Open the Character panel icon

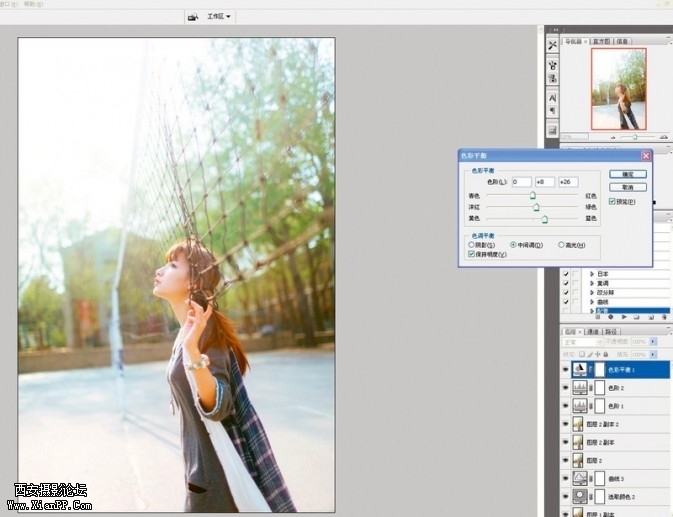point(552,98)
